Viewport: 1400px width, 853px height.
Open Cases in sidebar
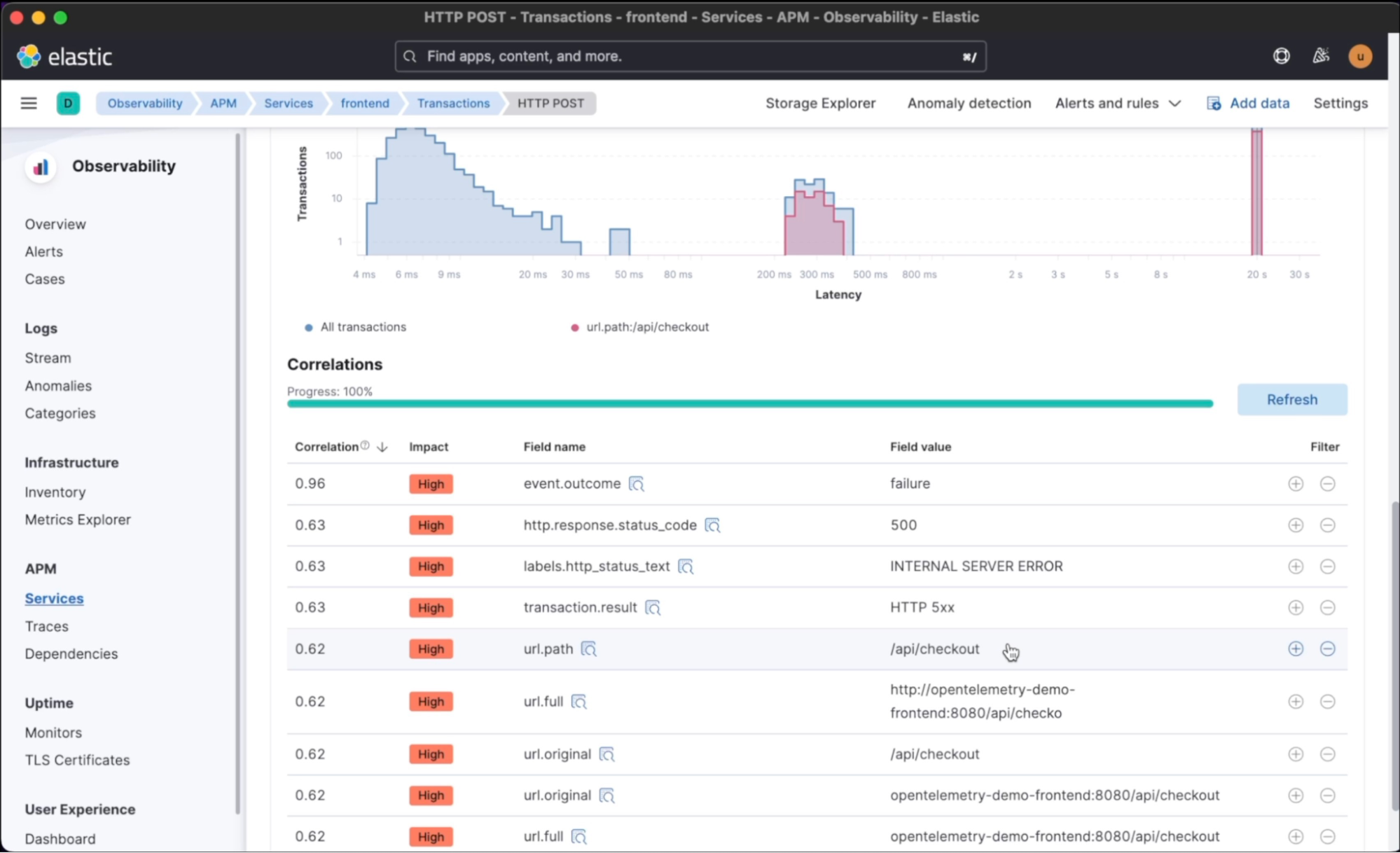click(45, 279)
